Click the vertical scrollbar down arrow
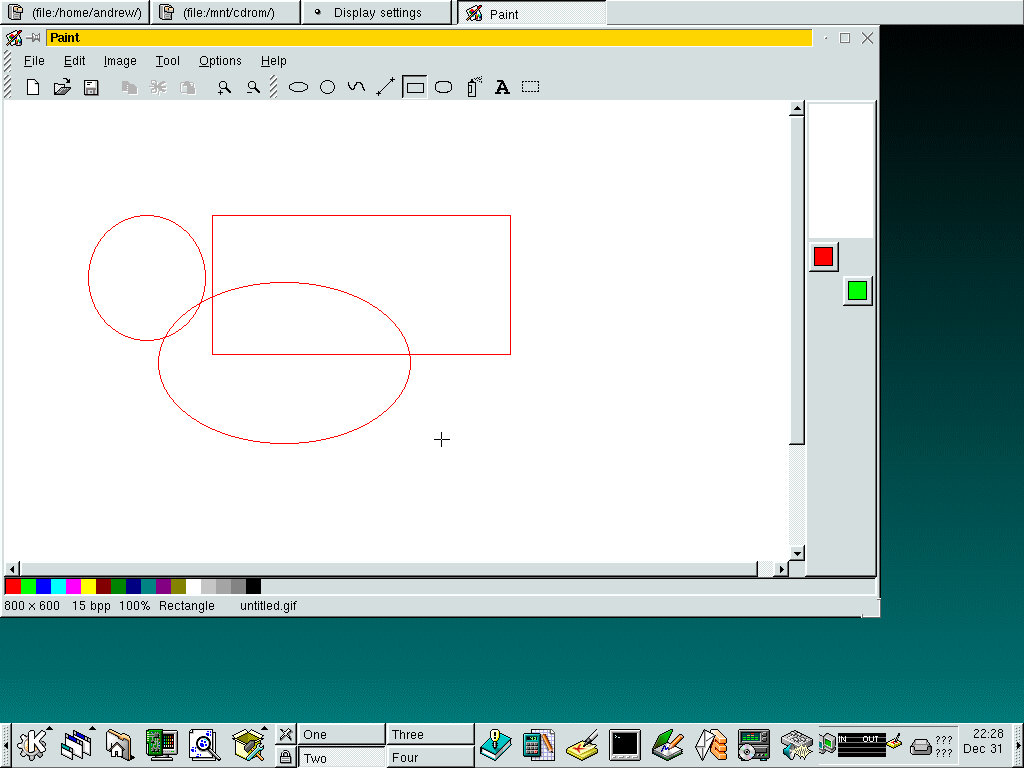This screenshot has height=768, width=1024. (797, 553)
